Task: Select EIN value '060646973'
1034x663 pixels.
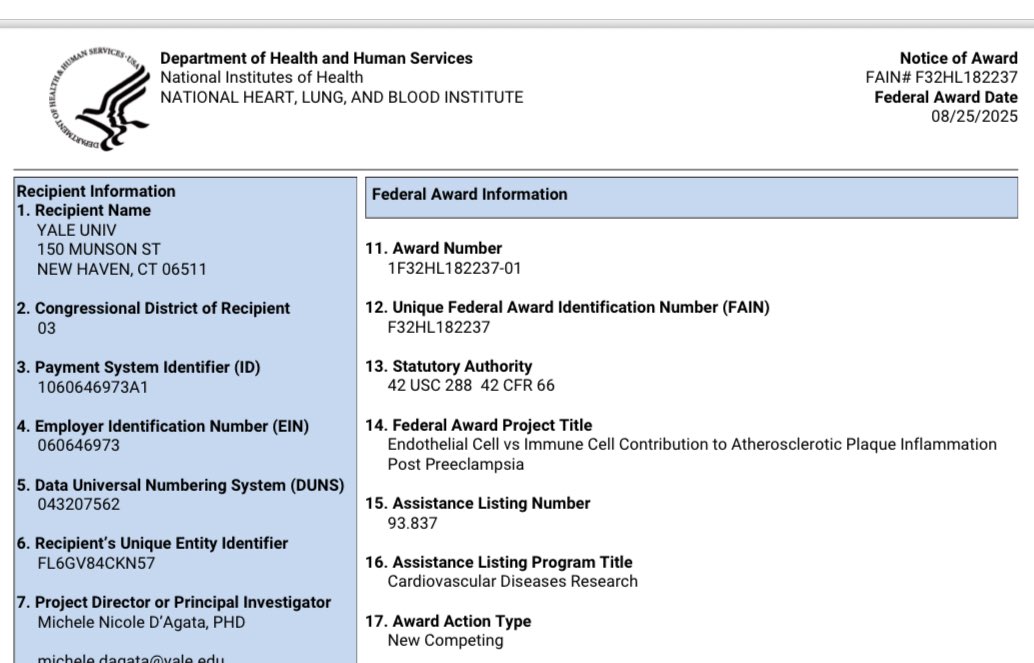Action: point(78,445)
